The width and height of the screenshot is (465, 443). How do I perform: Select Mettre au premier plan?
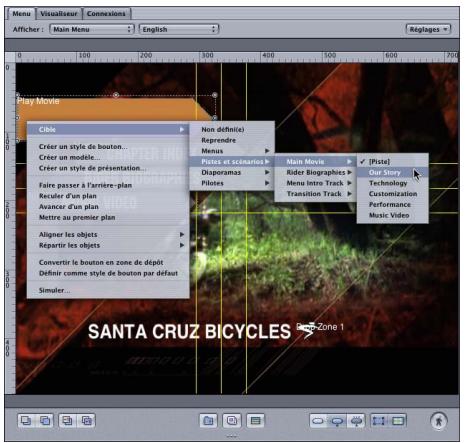pos(108,217)
